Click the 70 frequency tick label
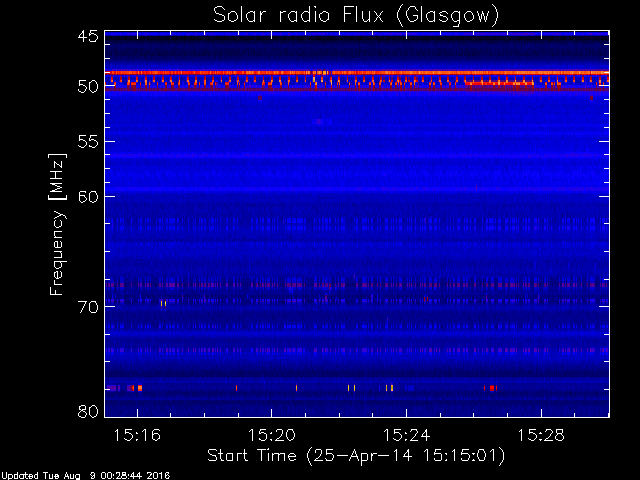The image size is (640, 480). pyautogui.click(x=88, y=307)
